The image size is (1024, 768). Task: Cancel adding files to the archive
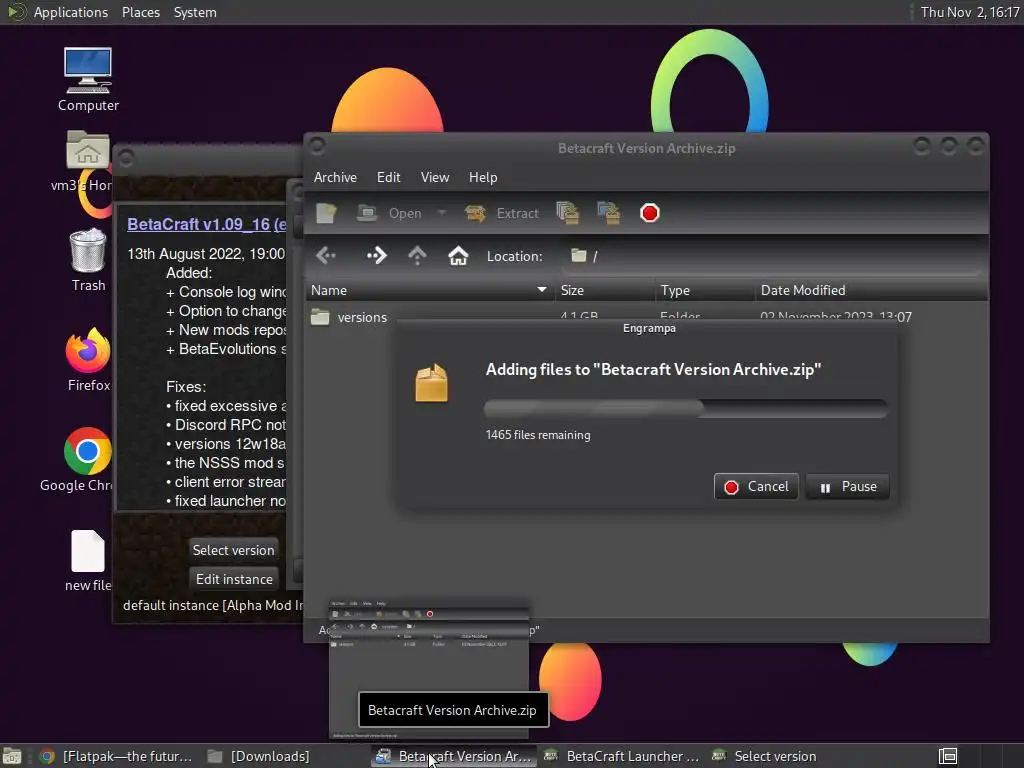[x=756, y=487]
